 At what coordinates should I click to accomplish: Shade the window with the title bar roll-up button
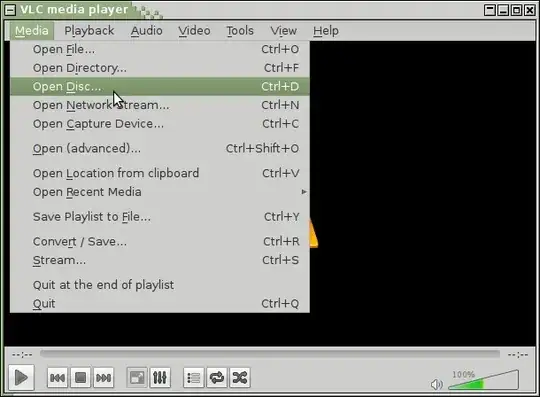tap(490, 10)
